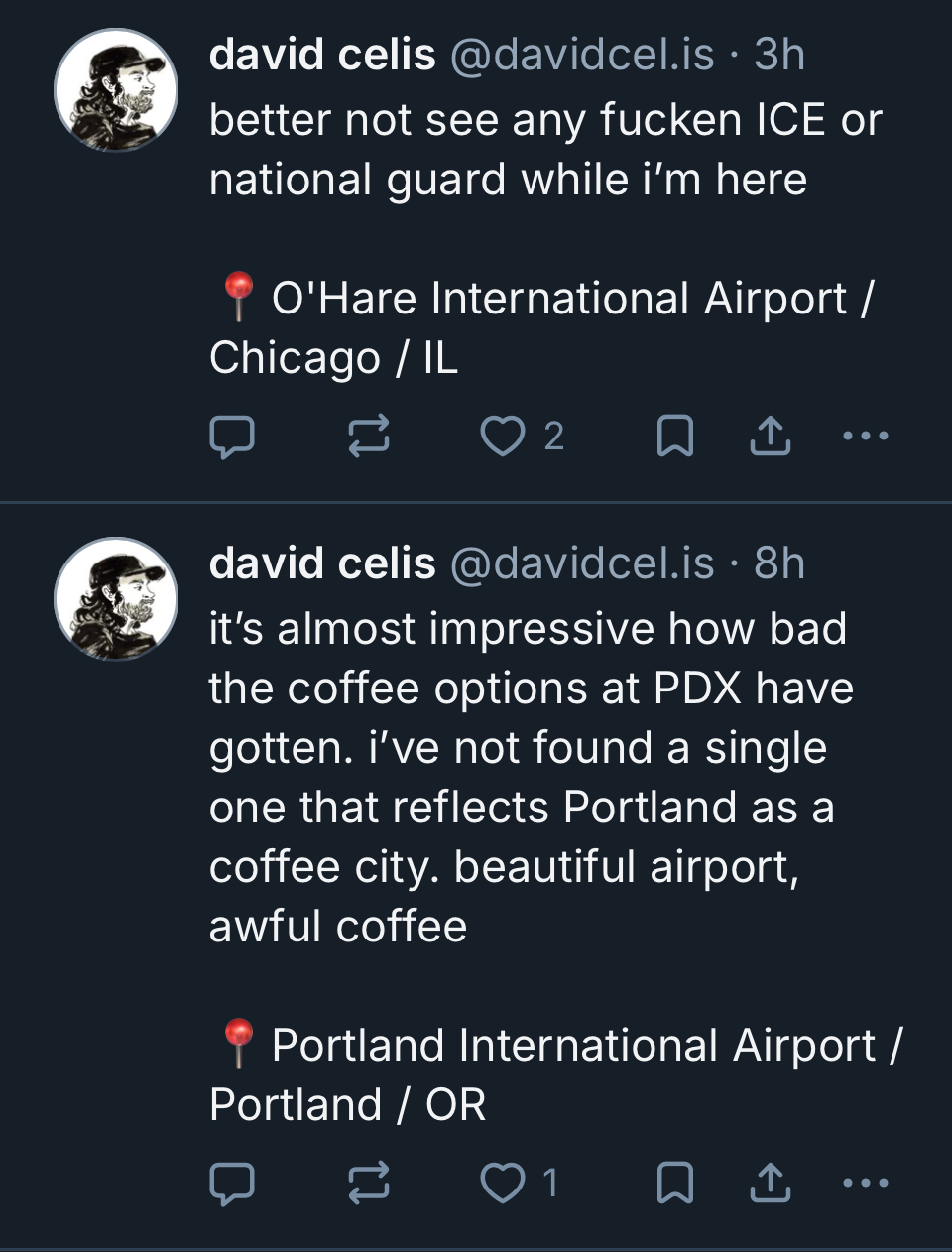Screen dimensions: 952x1252
Task: Bookmark the O'Hare airport post
Action: pos(674,437)
